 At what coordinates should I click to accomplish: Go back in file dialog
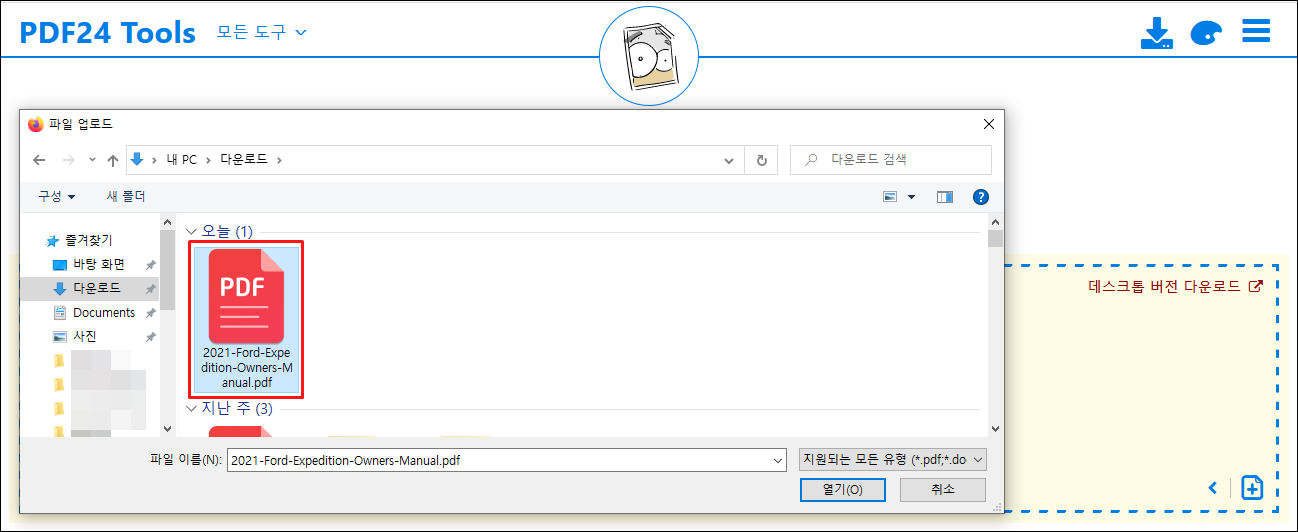[x=39, y=160]
